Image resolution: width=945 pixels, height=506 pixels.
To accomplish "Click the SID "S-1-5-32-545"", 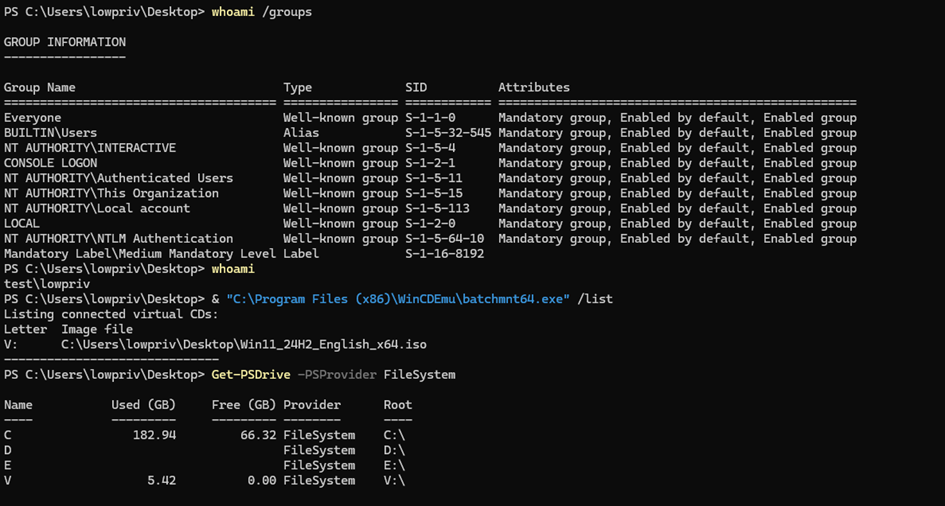I will (x=448, y=133).
